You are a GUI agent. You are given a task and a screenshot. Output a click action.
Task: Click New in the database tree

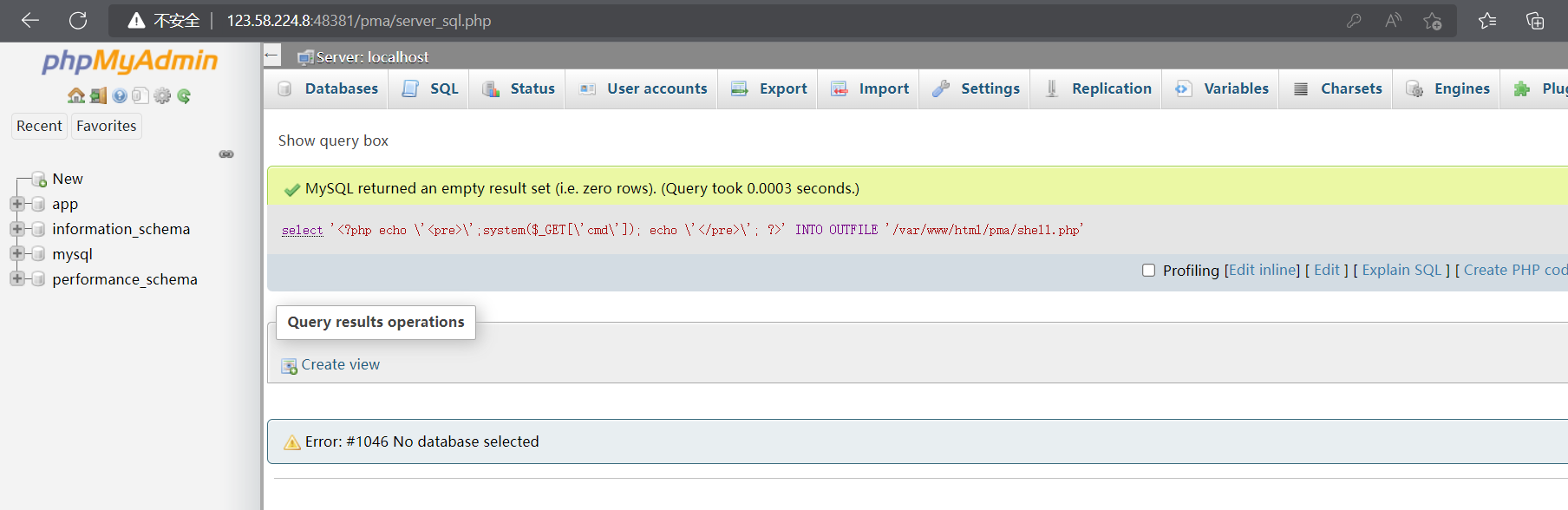[68, 179]
